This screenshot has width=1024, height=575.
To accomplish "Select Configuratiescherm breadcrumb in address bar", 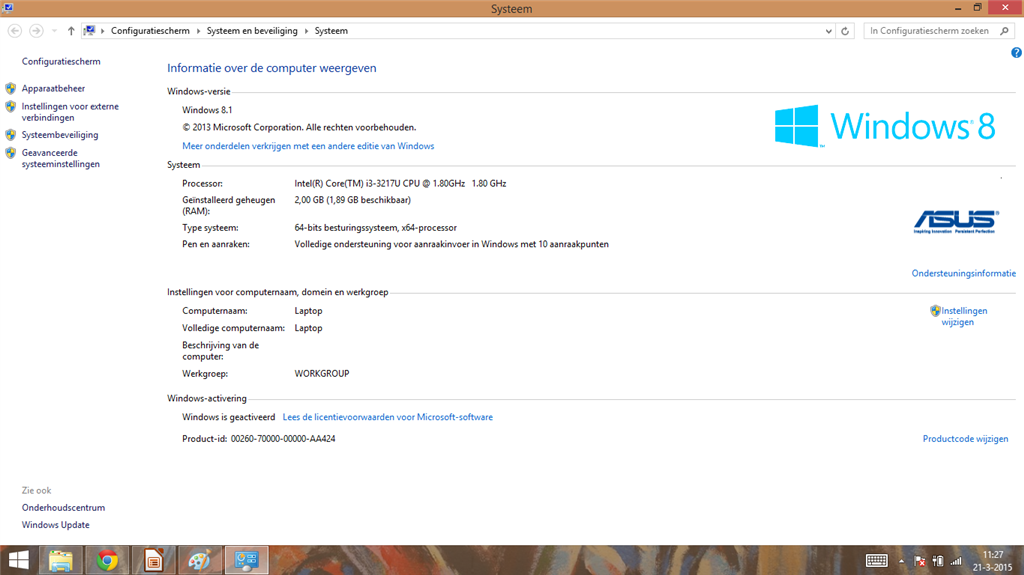I will pos(150,31).
